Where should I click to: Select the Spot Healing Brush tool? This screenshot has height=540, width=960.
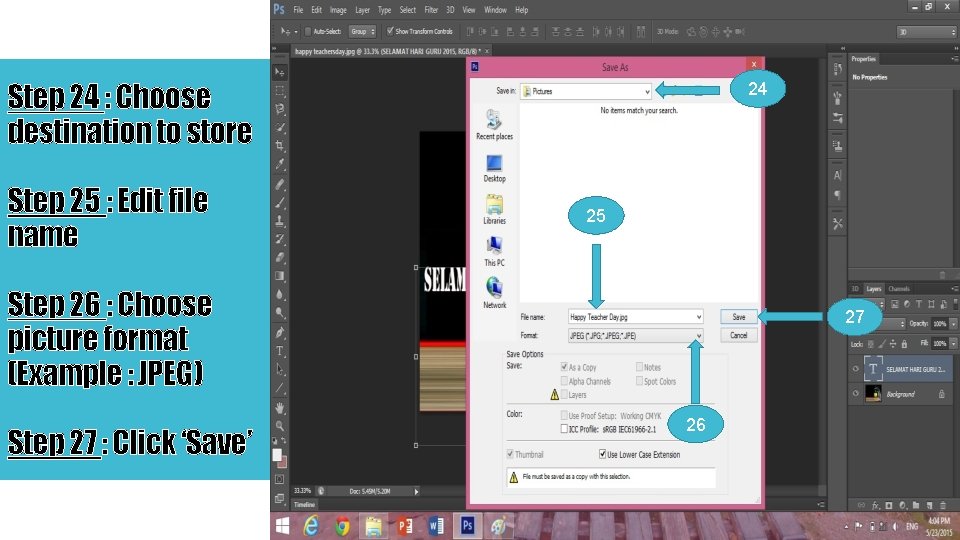click(x=280, y=184)
